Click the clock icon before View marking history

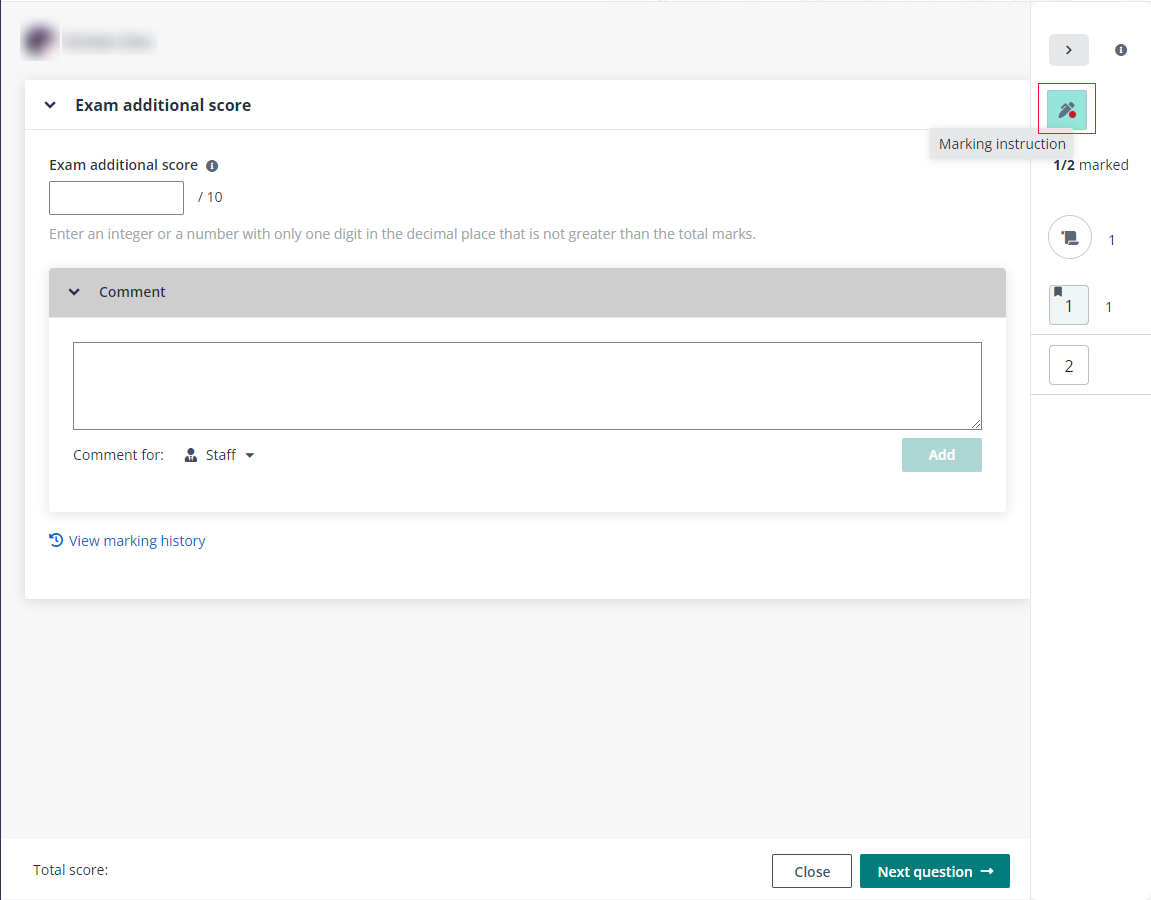pos(56,540)
